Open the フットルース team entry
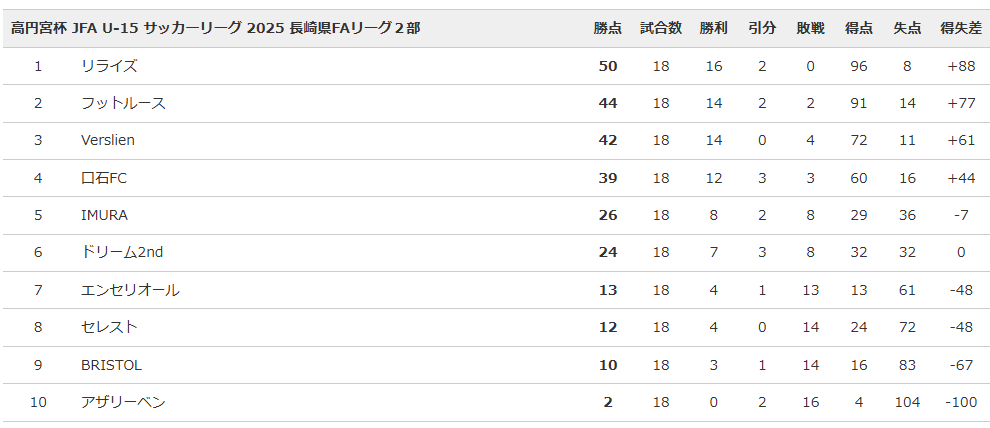The width and height of the screenshot is (990, 428). (123, 103)
